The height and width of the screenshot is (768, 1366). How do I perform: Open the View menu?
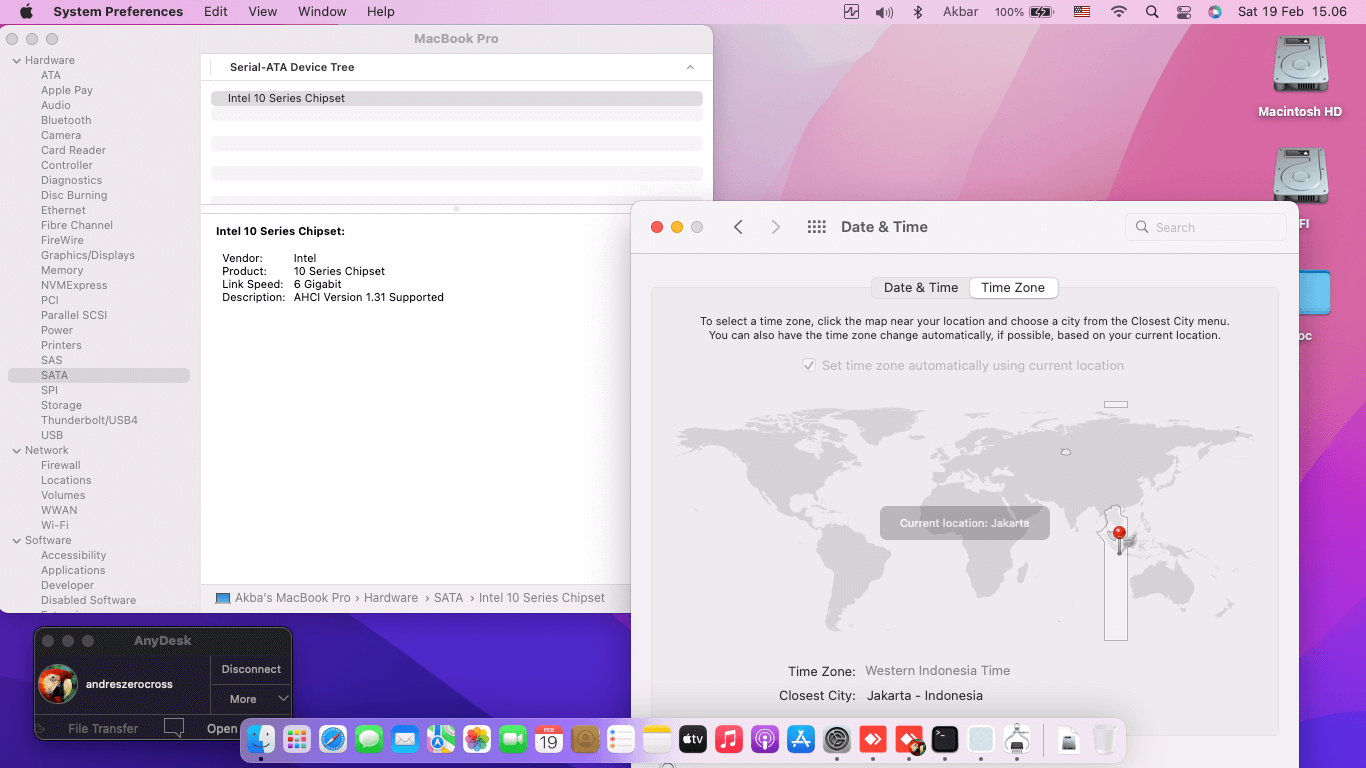tap(263, 12)
